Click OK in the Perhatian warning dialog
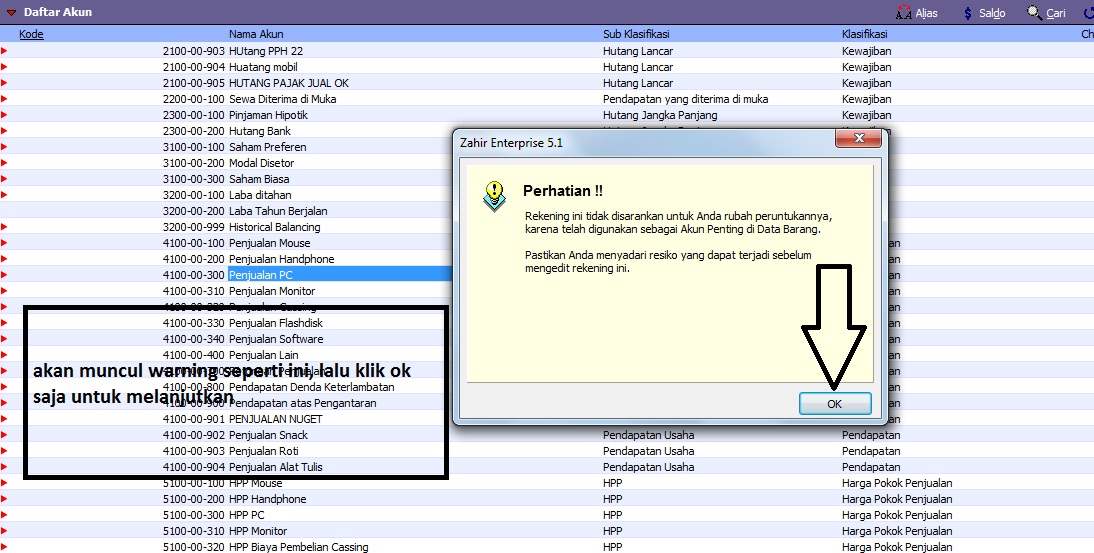 point(835,403)
